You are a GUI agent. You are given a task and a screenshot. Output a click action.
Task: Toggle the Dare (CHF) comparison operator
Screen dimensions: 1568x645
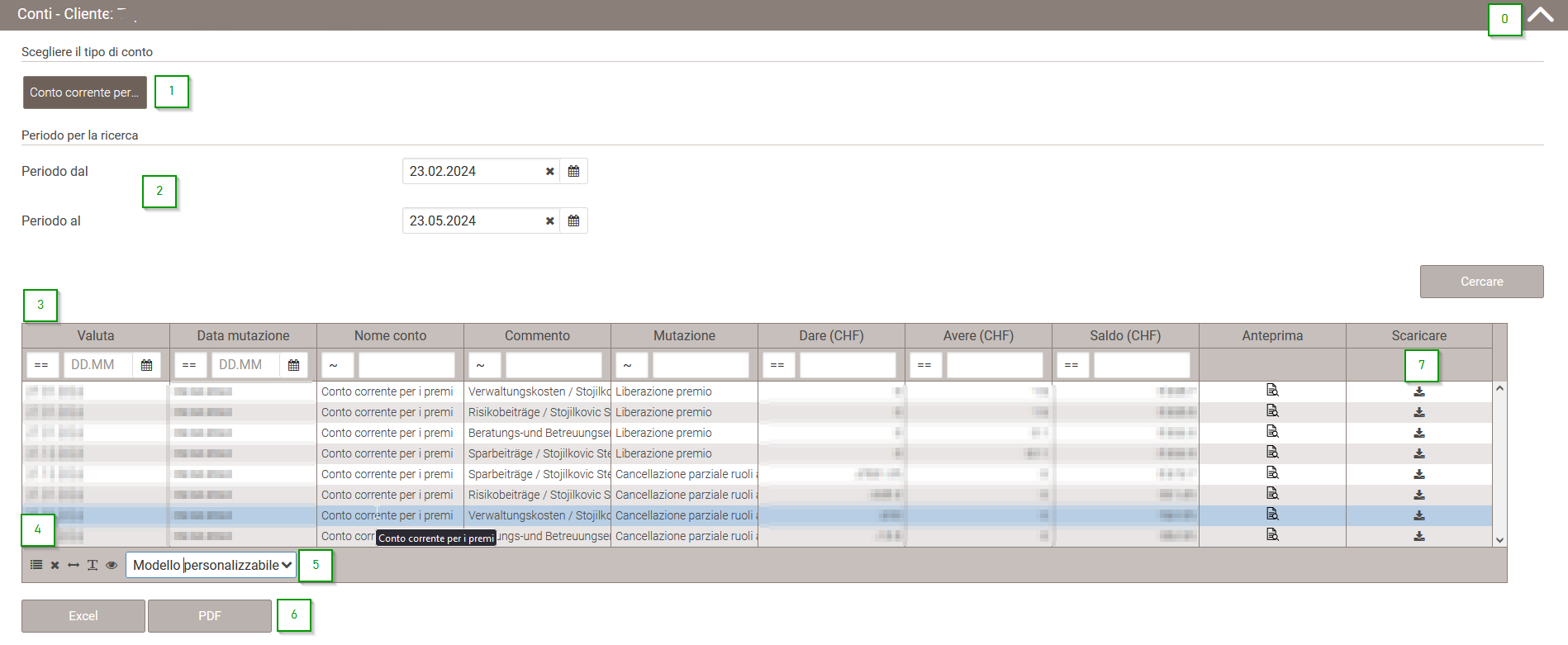pyautogui.click(x=777, y=365)
